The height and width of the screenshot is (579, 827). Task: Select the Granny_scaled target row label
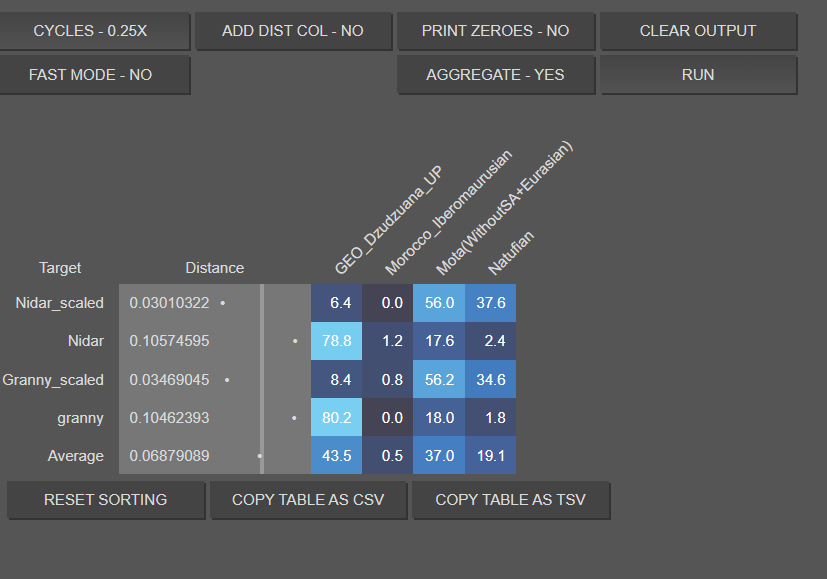coord(53,380)
